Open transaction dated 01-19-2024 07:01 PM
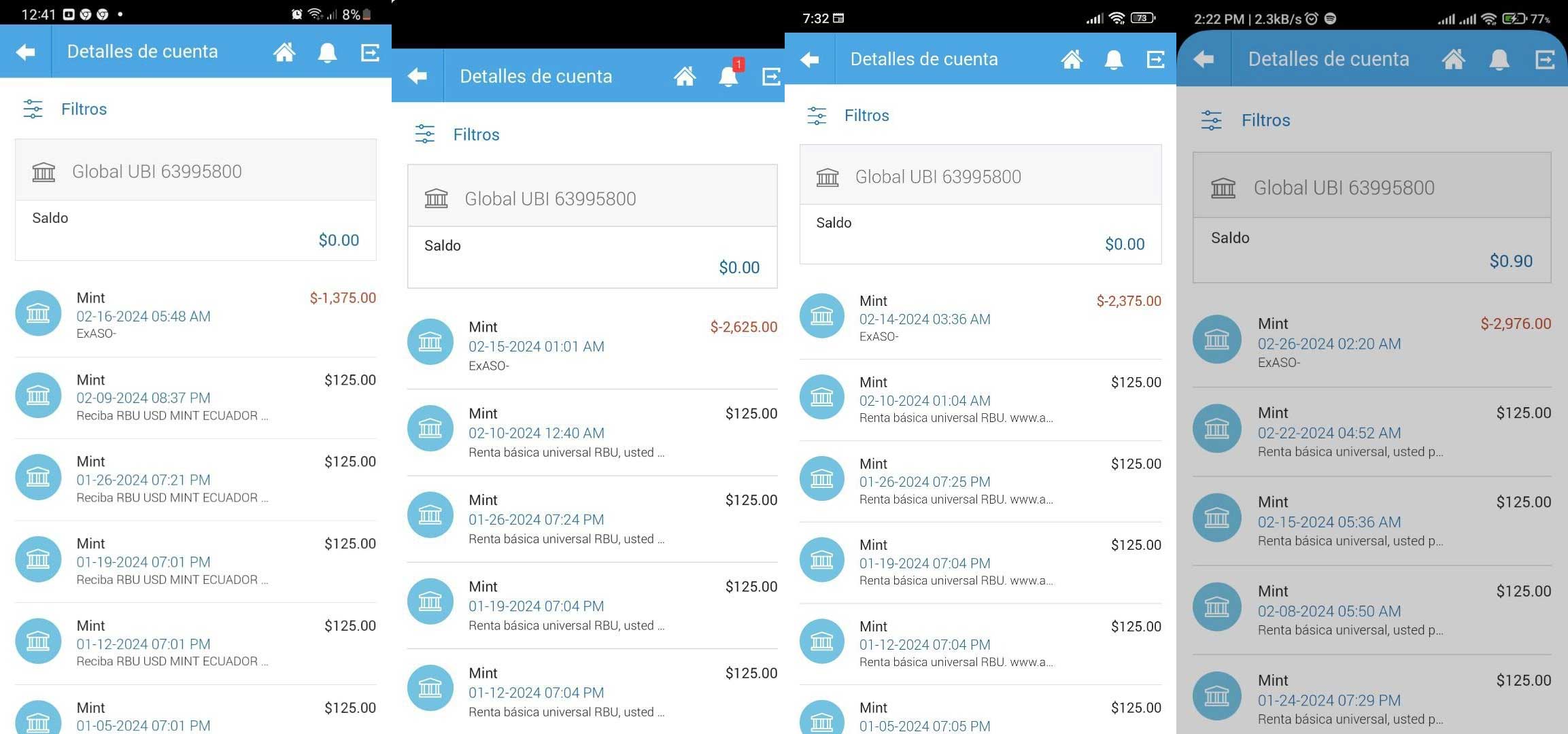This screenshot has width=1568, height=734. [x=195, y=561]
